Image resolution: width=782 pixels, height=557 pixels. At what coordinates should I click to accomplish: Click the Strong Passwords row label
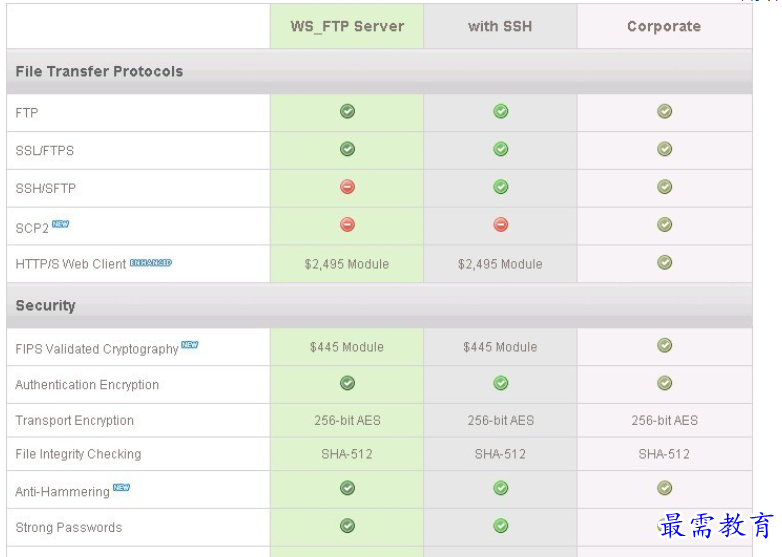point(69,528)
